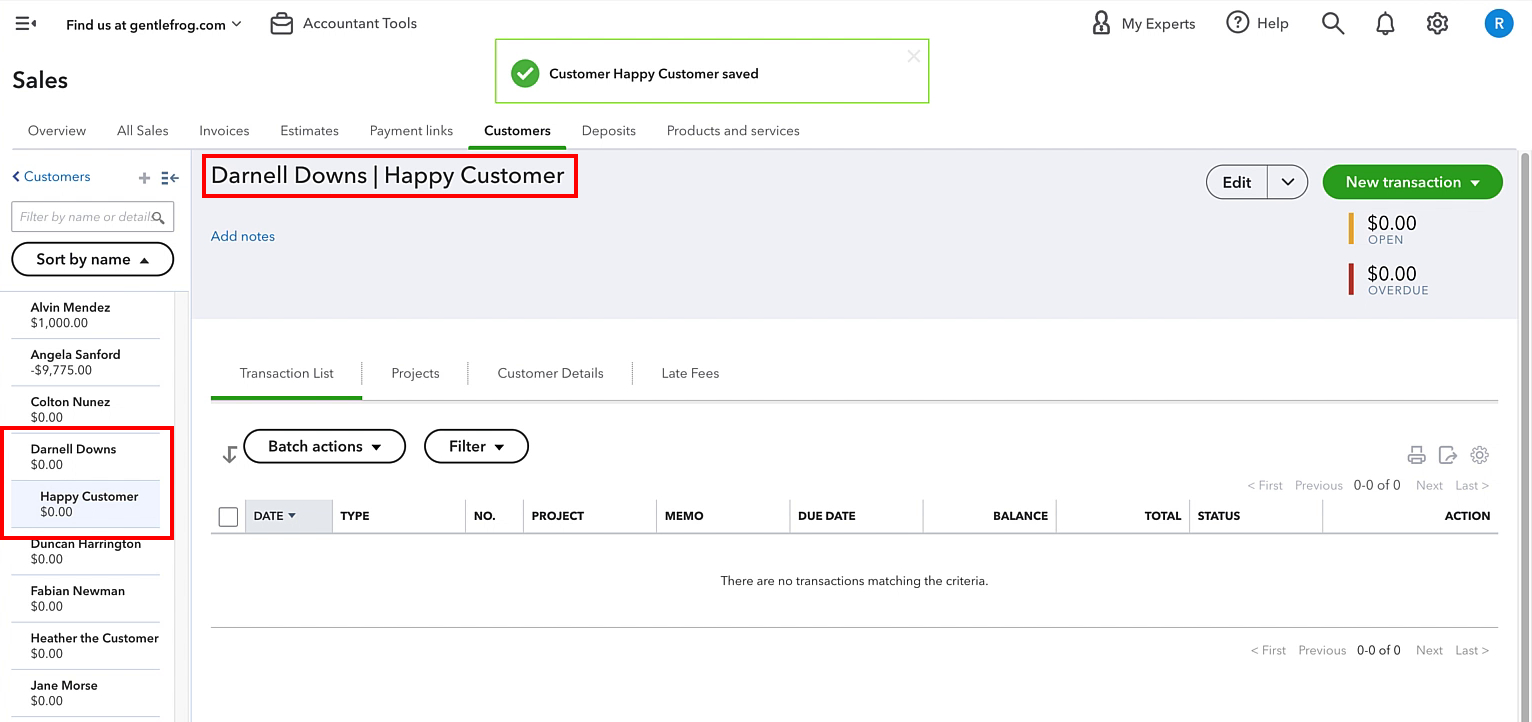Collapse the customer list panel icon
The image size is (1532, 722).
(x=170, y=178)
